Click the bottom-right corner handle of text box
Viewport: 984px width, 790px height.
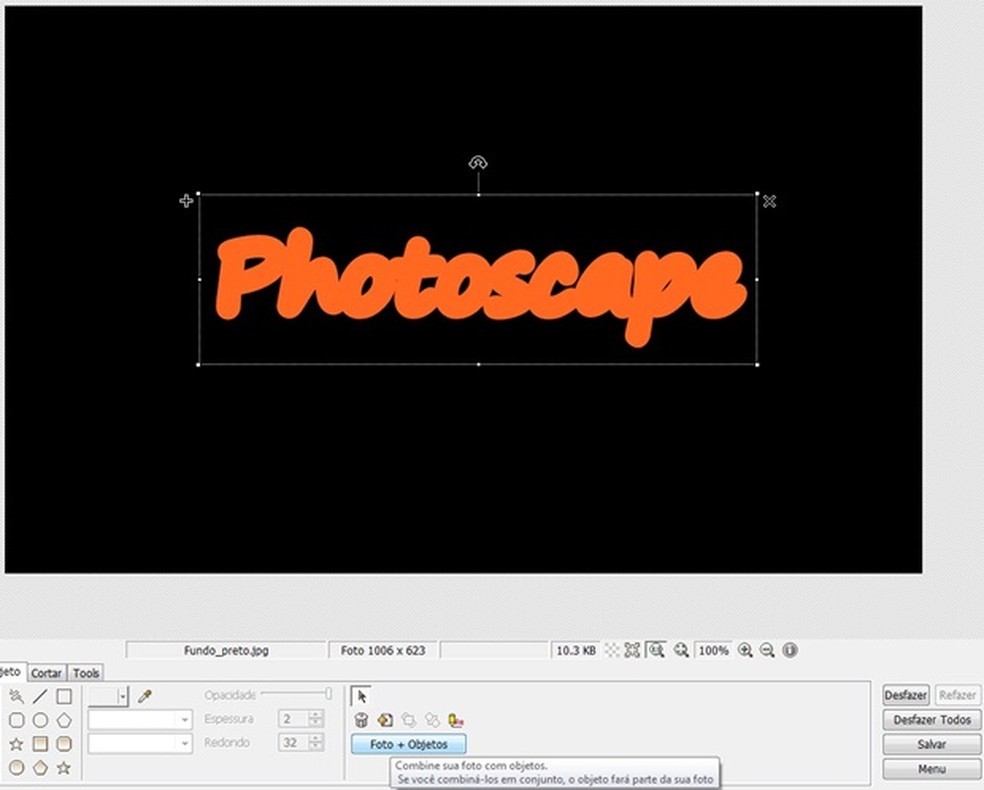pos(757,365)
